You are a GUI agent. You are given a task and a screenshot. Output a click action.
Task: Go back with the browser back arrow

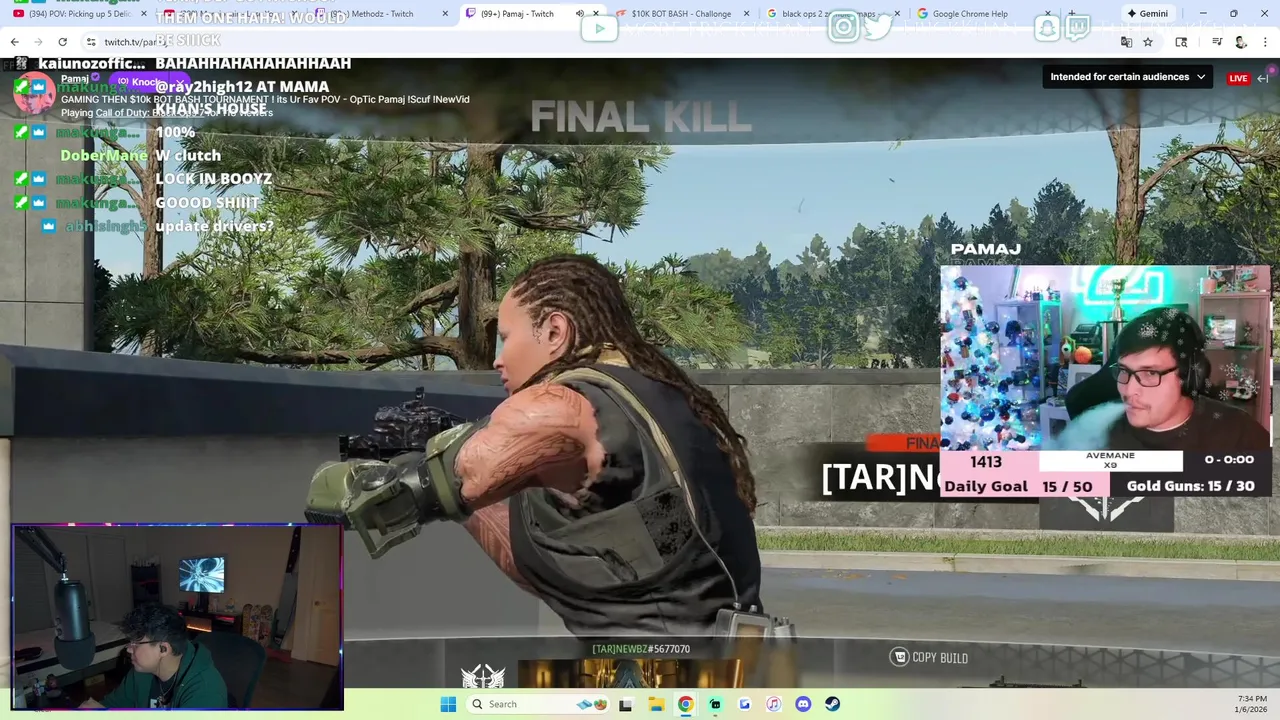click(x=14, y=42)
